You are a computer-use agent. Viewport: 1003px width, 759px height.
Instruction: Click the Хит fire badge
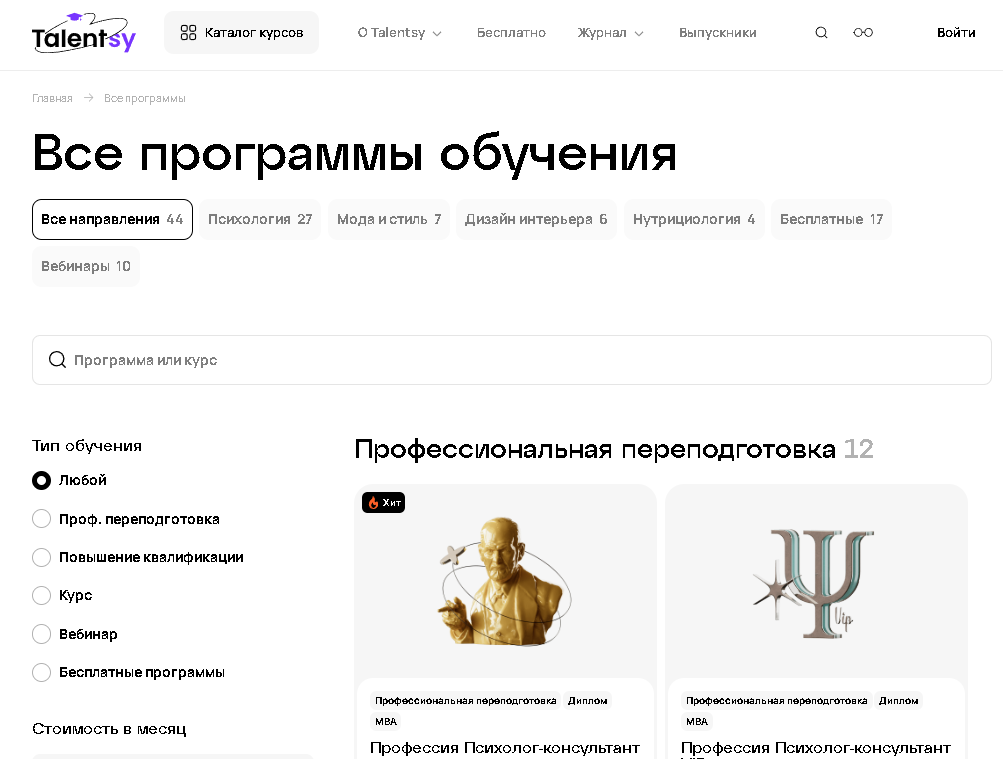point(384,503)
